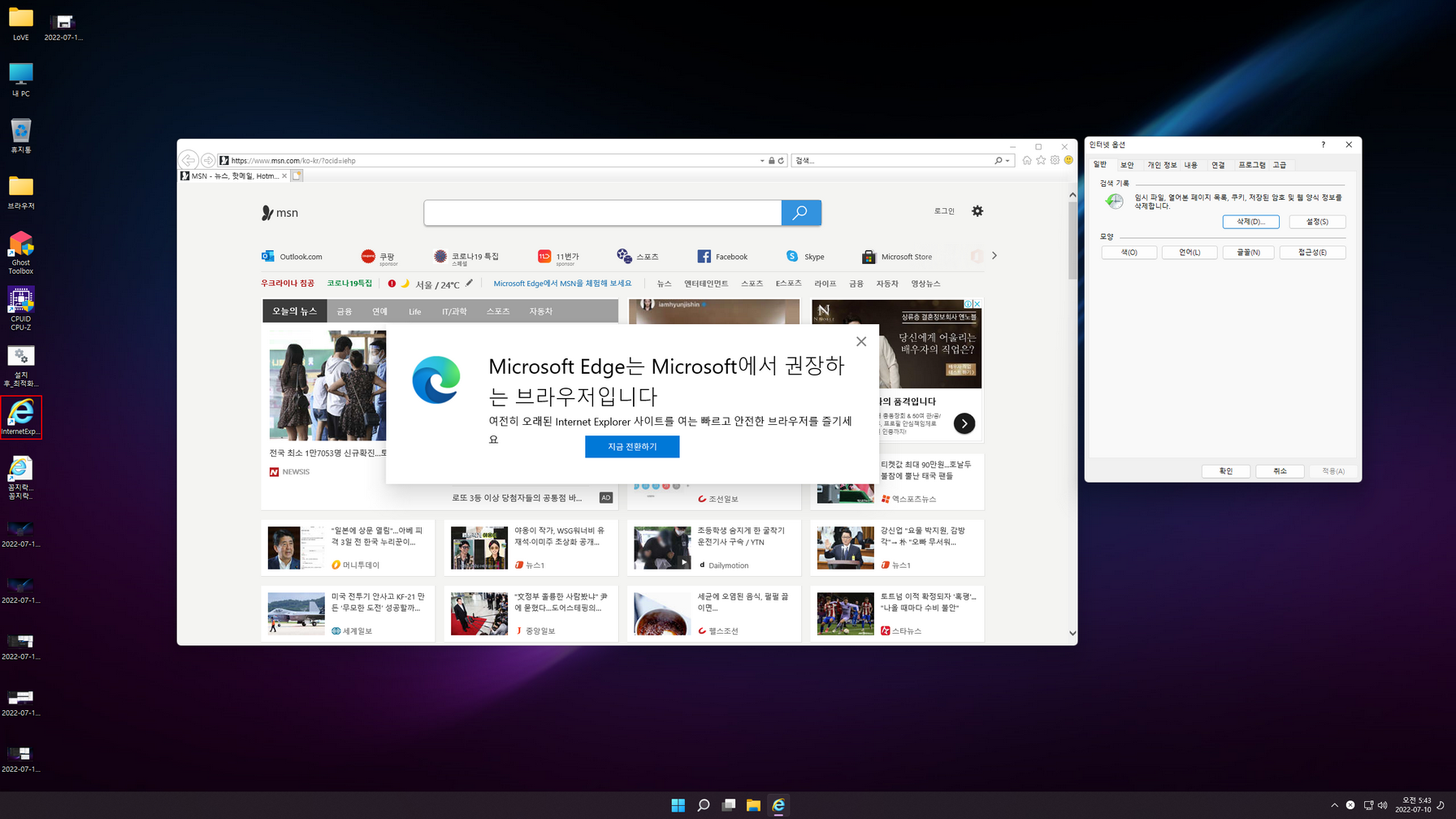Click 확인 in Internet Options dialog
The image size is (1456, 819).
pos(1226,471)
